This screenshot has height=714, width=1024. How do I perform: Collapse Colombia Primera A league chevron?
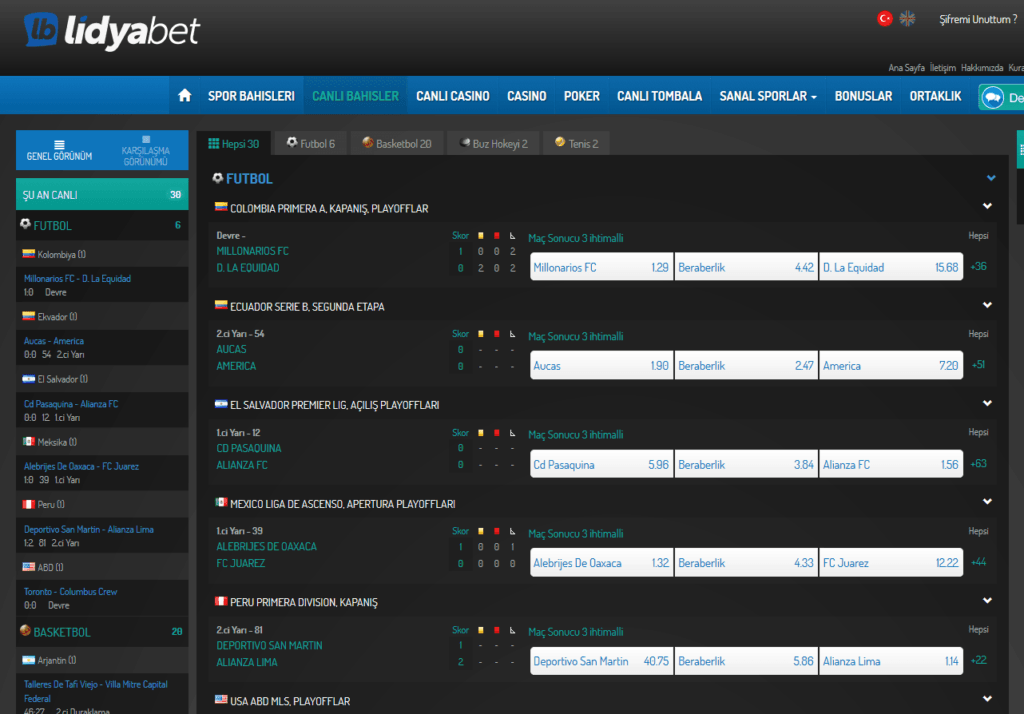987,206
